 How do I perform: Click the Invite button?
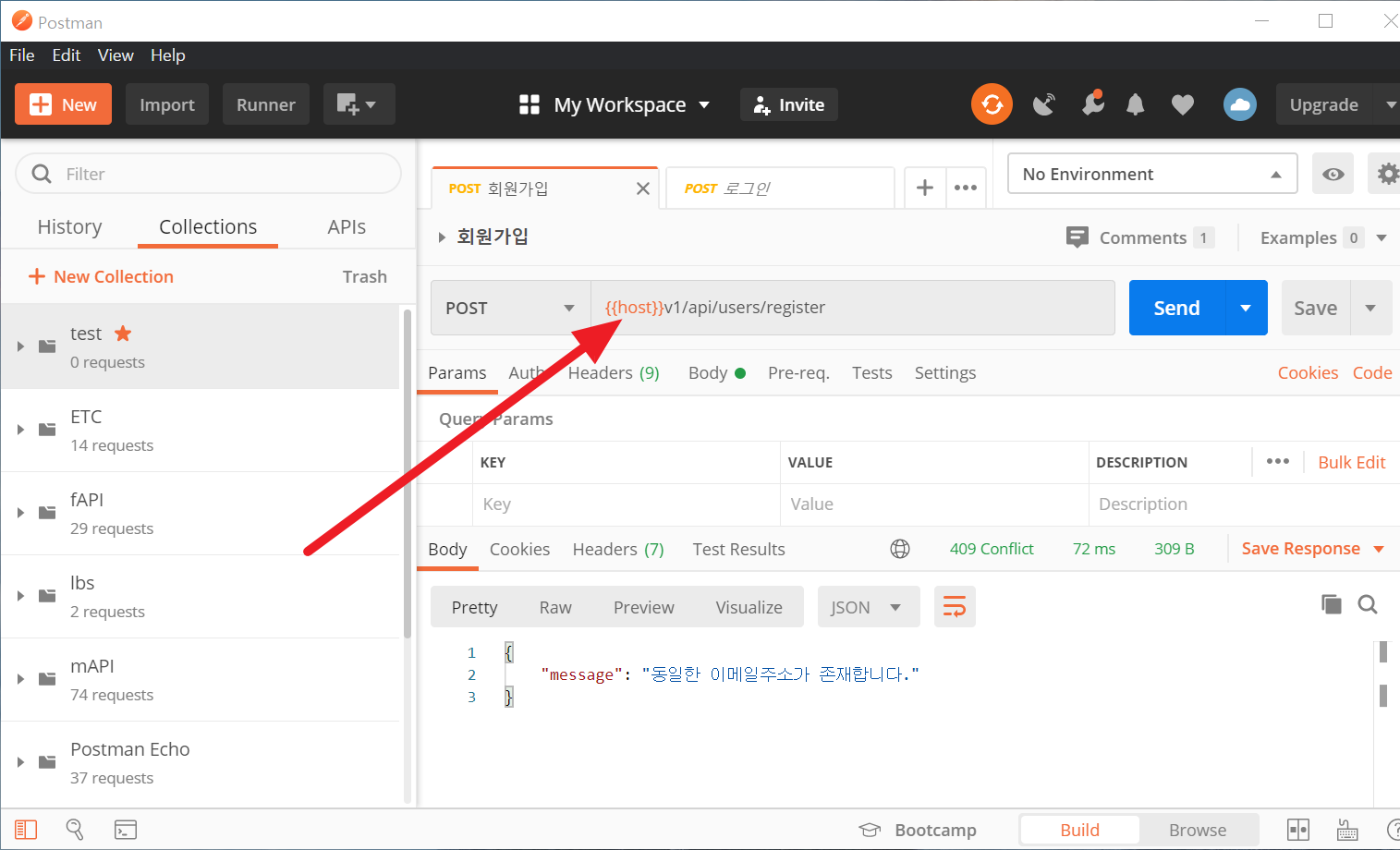789,104
